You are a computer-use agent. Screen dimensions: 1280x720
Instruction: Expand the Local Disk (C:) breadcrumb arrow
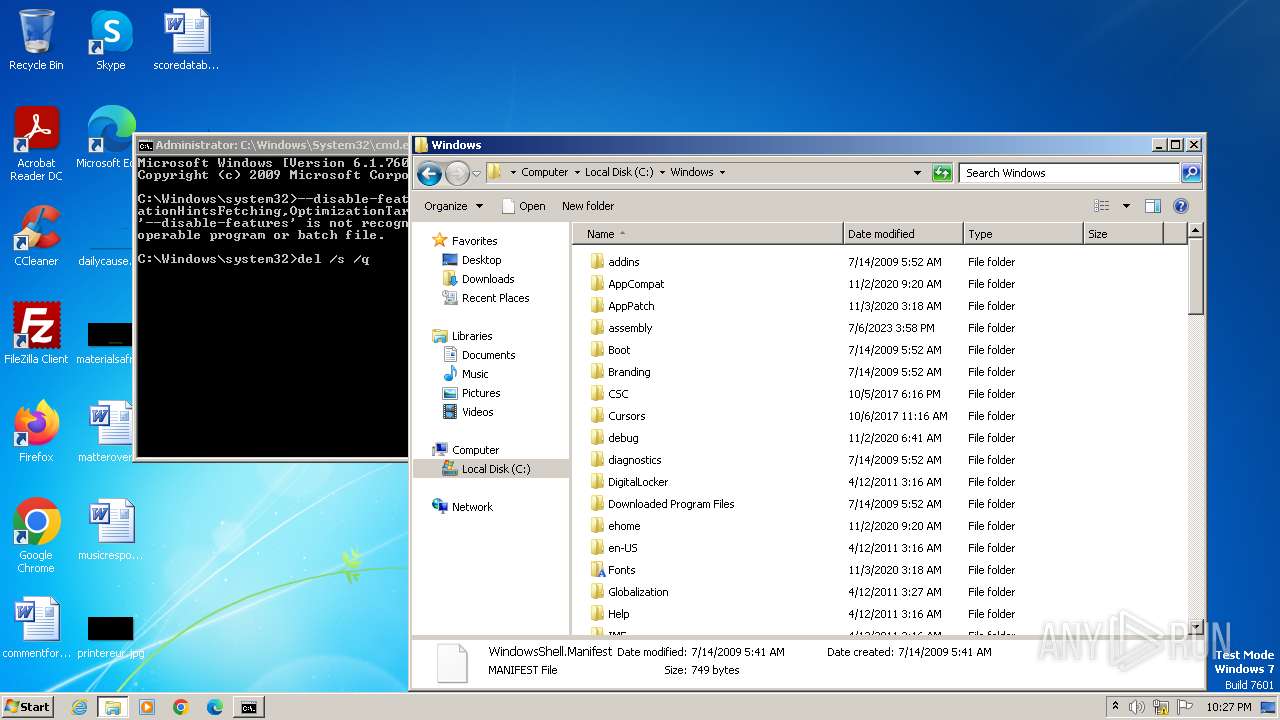click(x=662, y=172)
